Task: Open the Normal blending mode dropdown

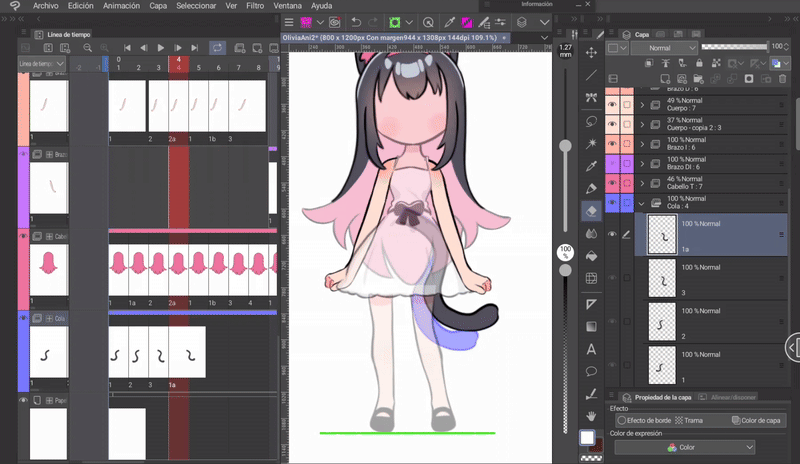Action: (x=663, y=47)
